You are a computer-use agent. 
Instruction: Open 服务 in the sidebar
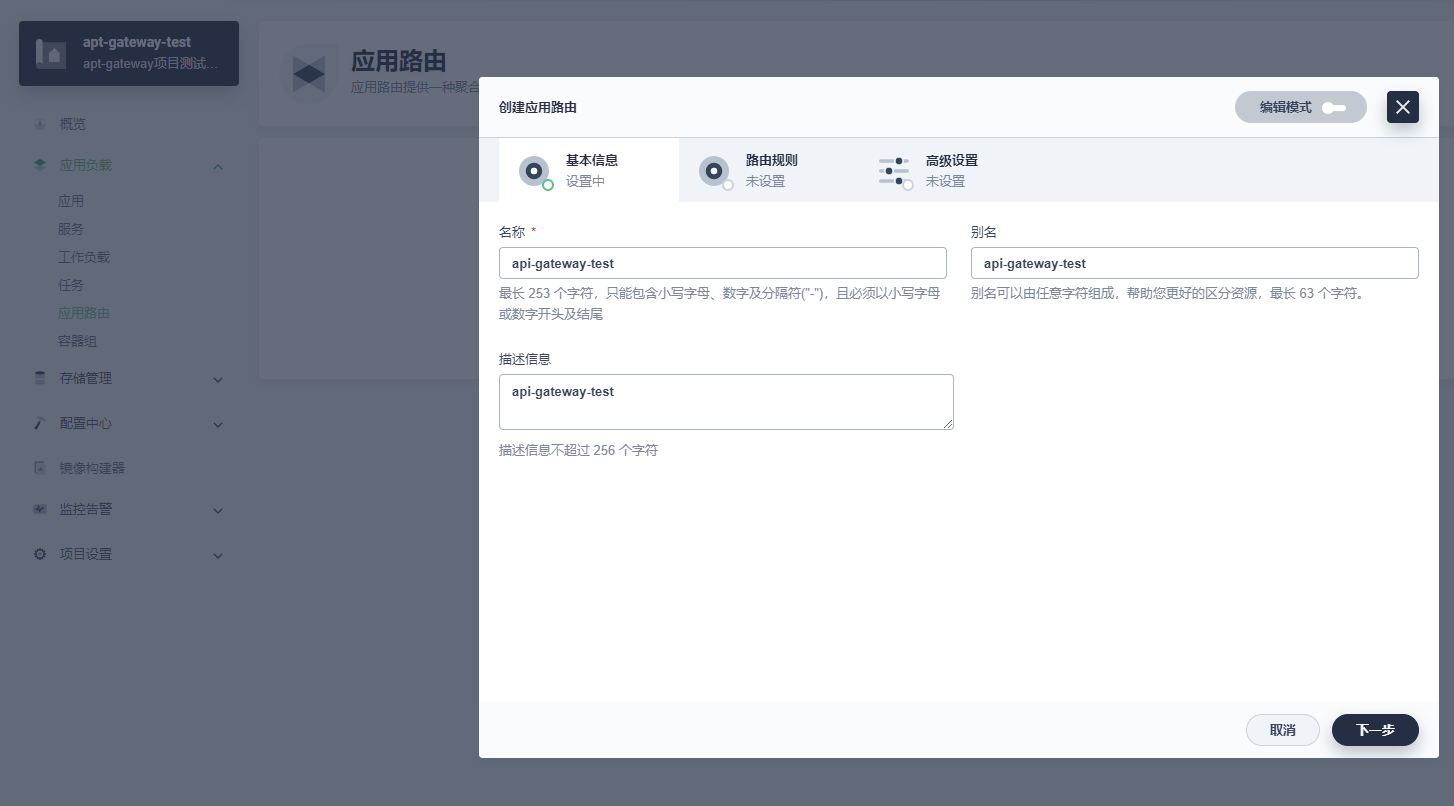(71, 229)
